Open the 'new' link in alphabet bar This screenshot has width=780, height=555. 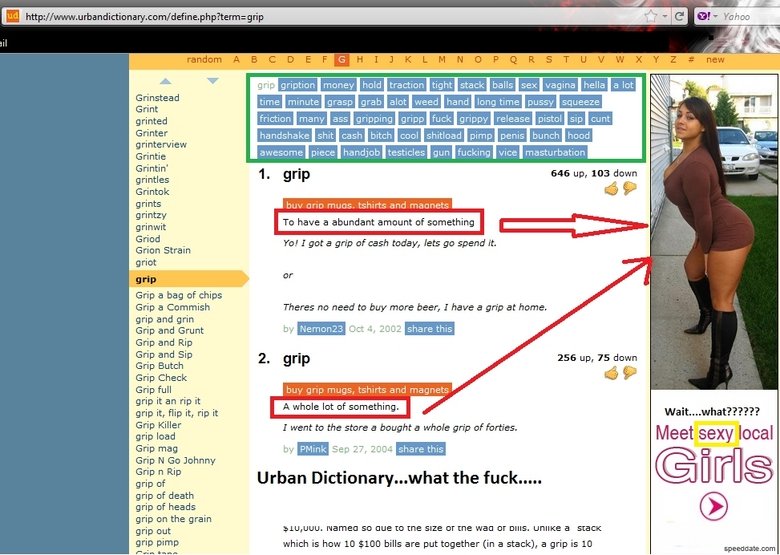coord(715,60)
